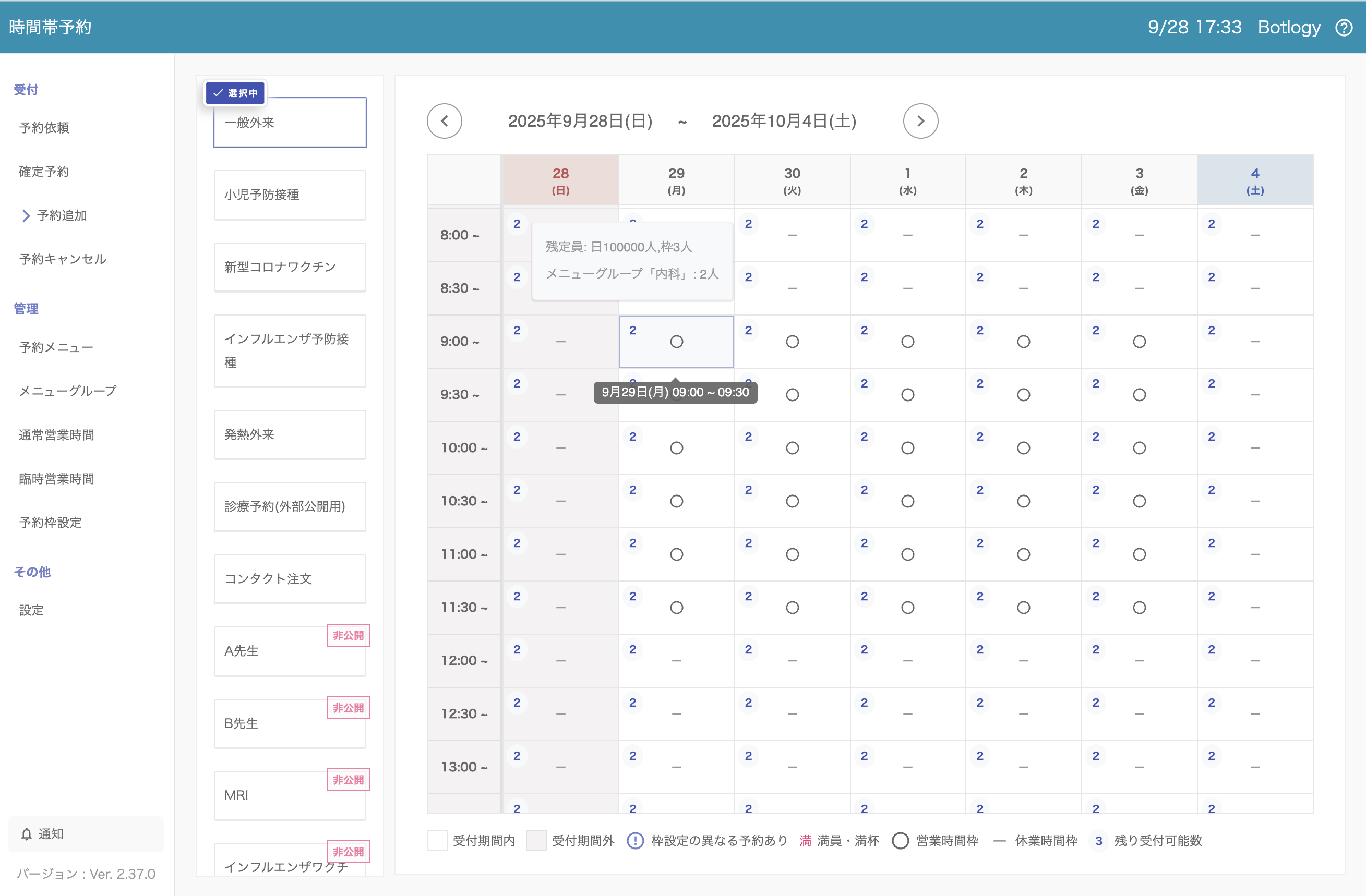
Task: Open 予約依頼 in the sidebar
Action: pyautogui.click(x=44, y=128)
